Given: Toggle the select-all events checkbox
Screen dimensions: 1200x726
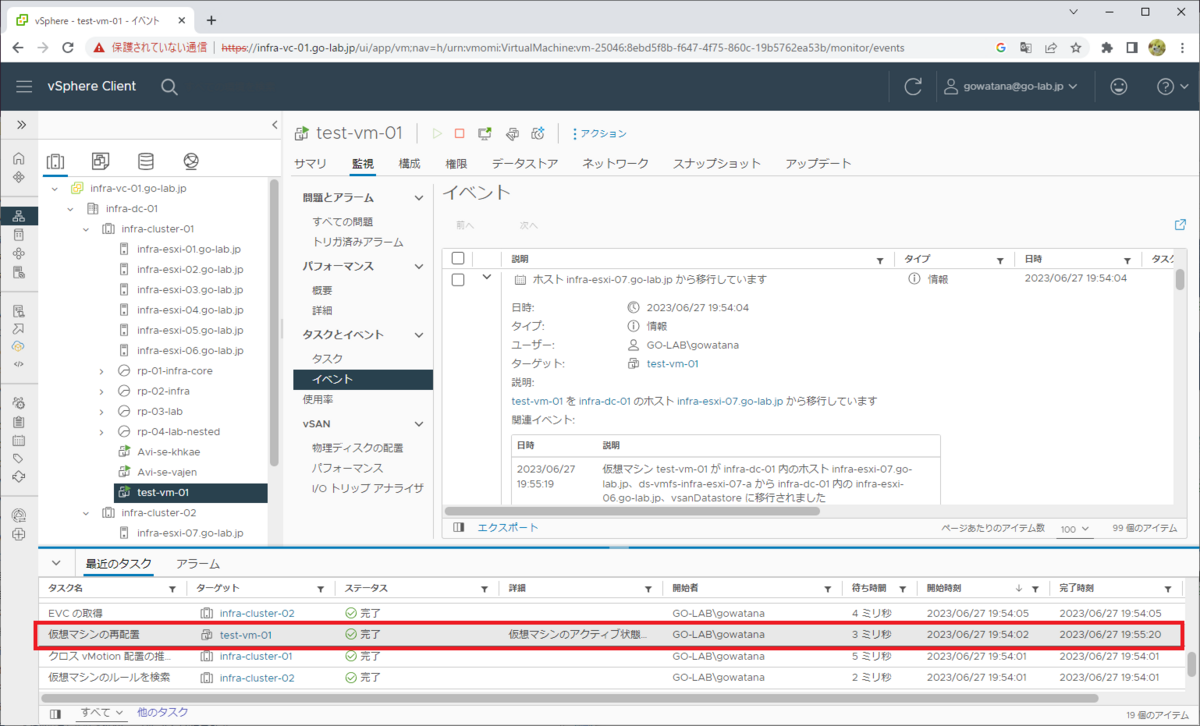Looking at the screenshot, I should click(458, 259).
